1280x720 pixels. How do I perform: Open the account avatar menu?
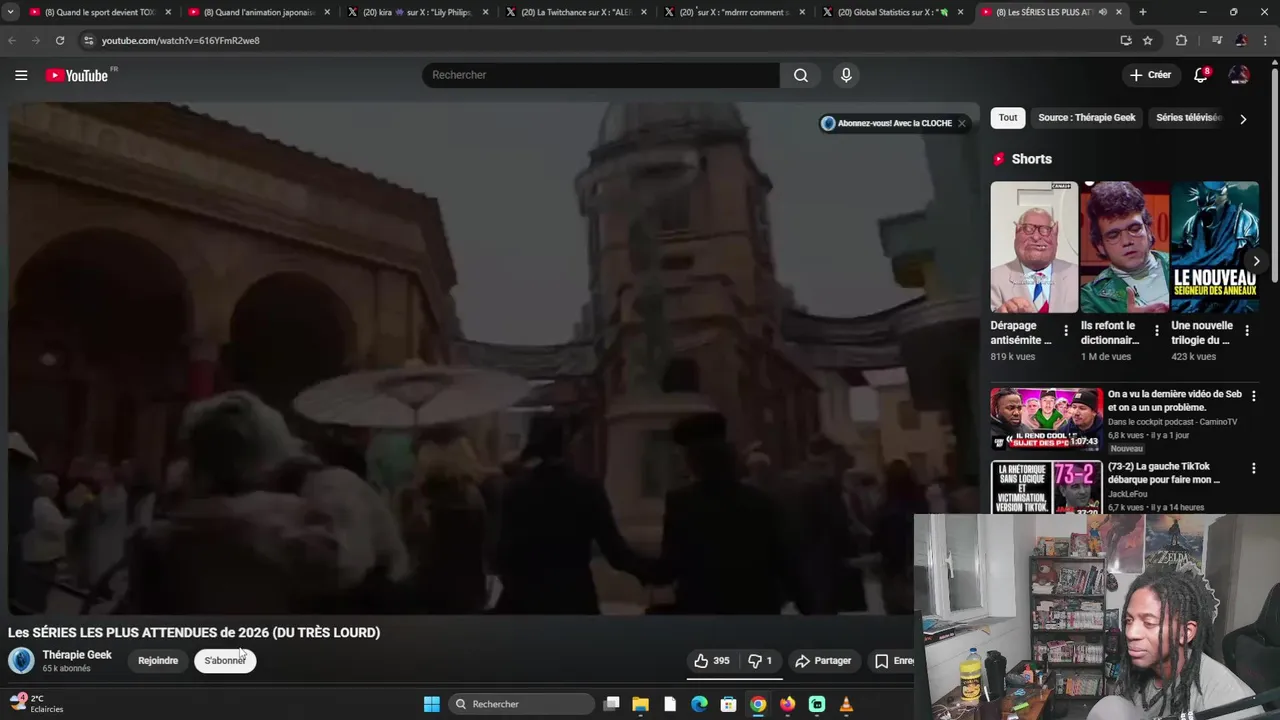pos(1239,75)
